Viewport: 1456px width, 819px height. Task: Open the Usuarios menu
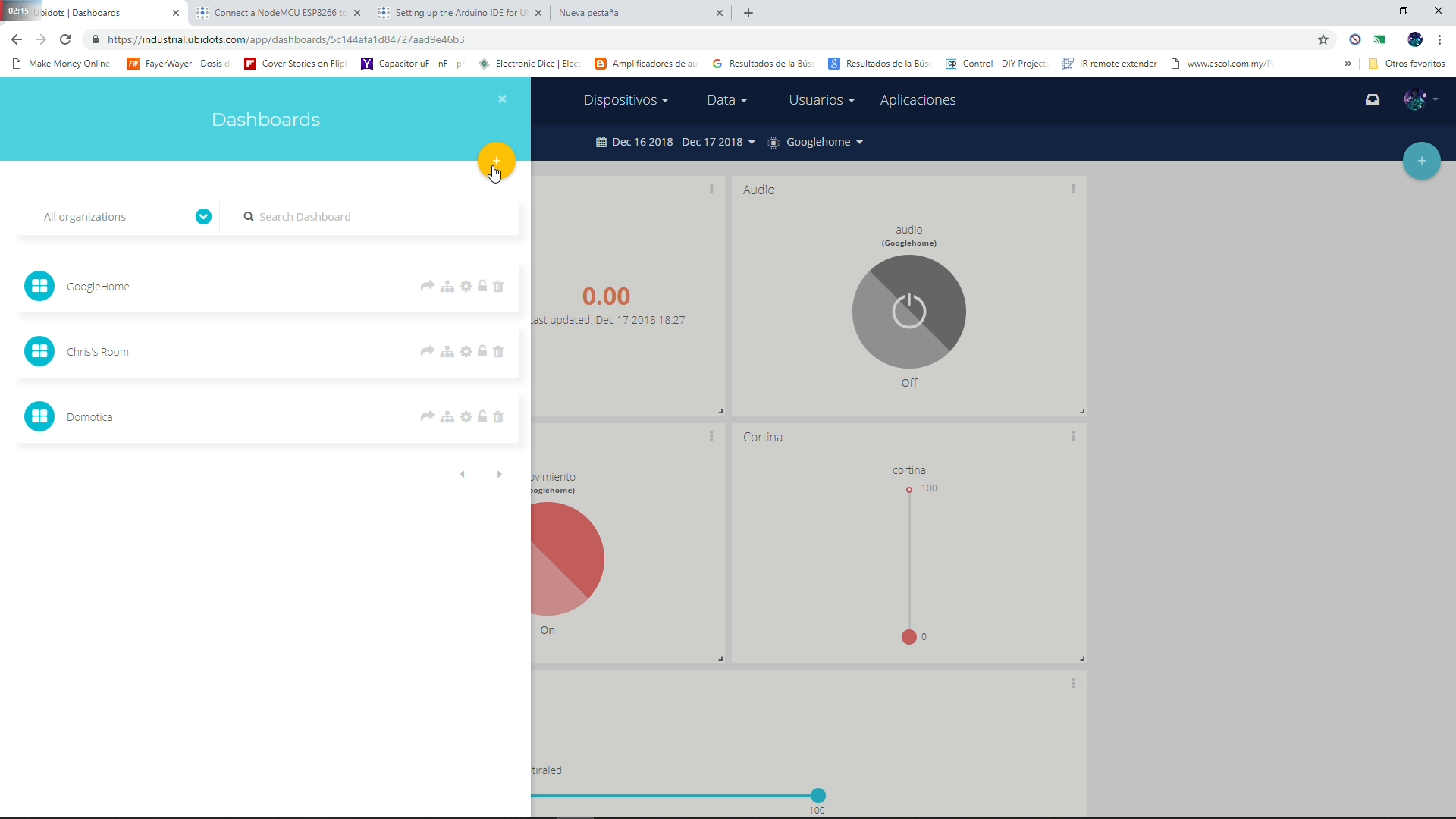pos(821,99)
